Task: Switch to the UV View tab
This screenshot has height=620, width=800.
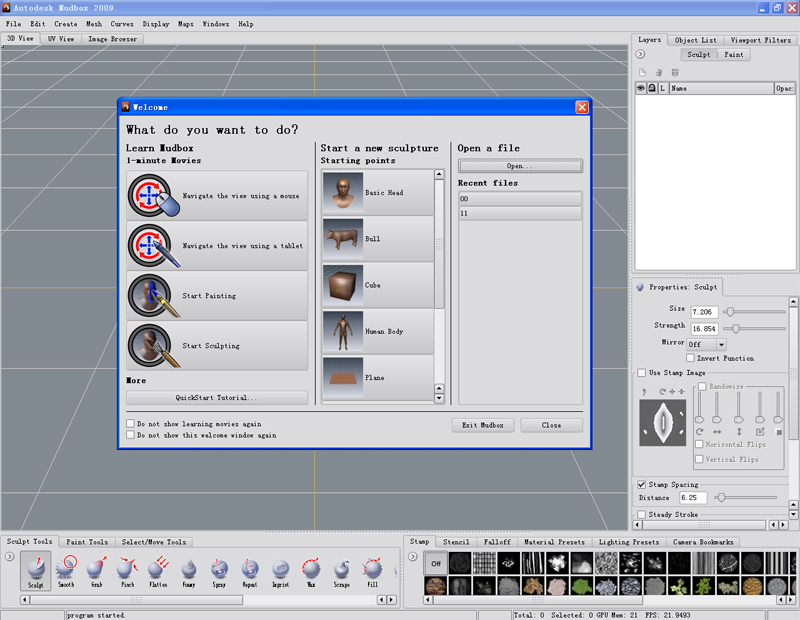Action: point(61,39)
